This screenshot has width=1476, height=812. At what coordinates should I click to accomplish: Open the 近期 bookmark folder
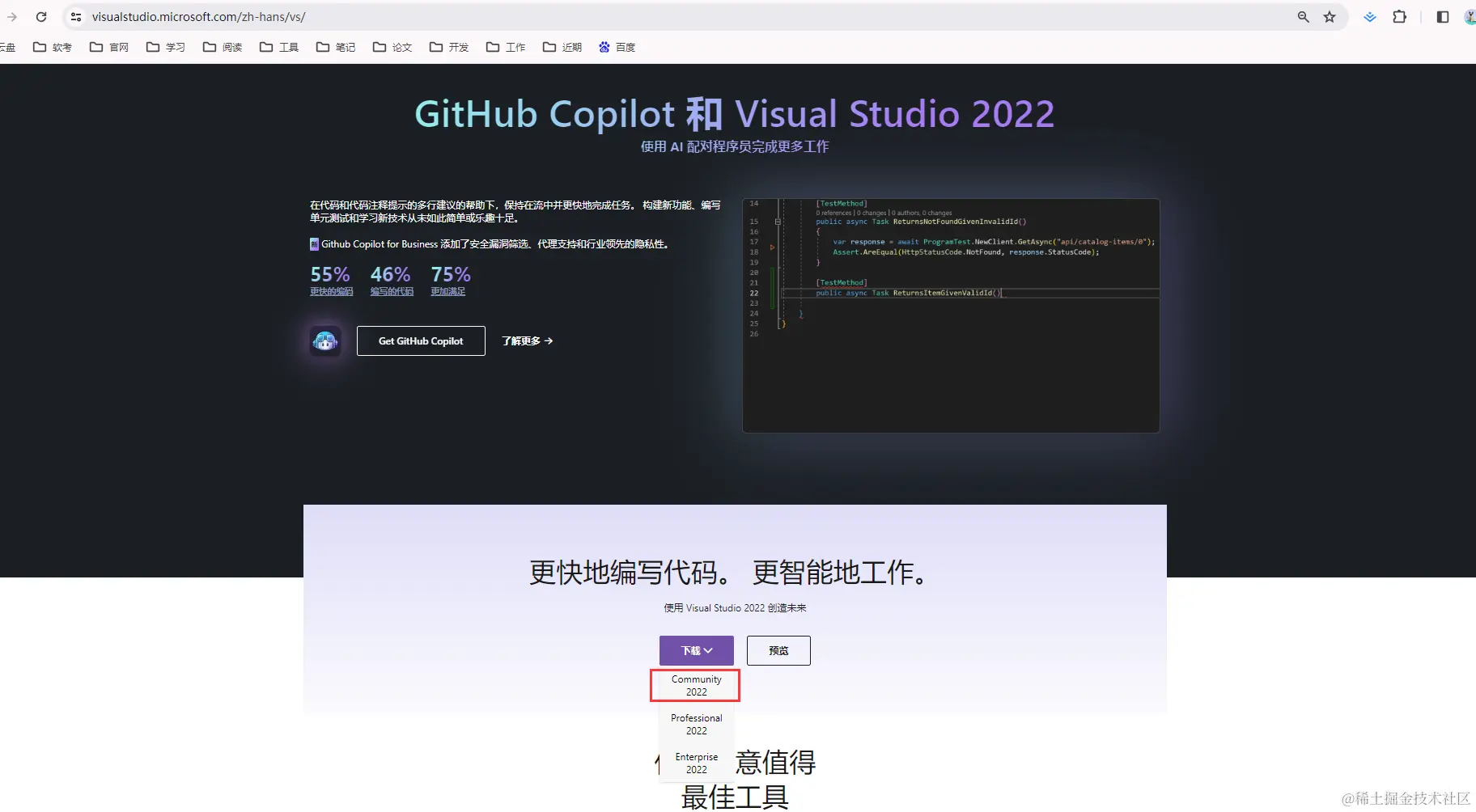click(562, 47)
